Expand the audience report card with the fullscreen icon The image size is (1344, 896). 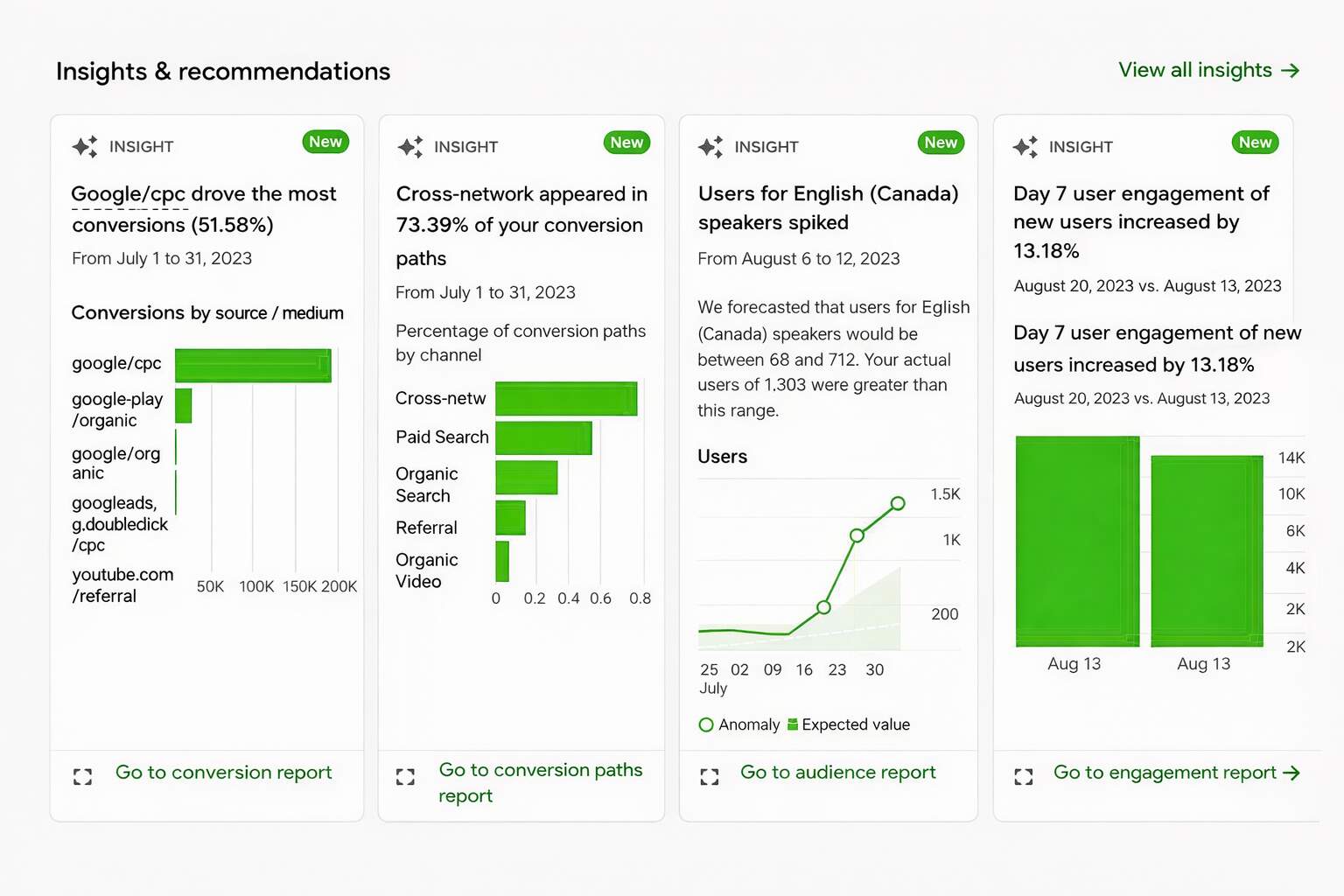click(x=710, y=776)
